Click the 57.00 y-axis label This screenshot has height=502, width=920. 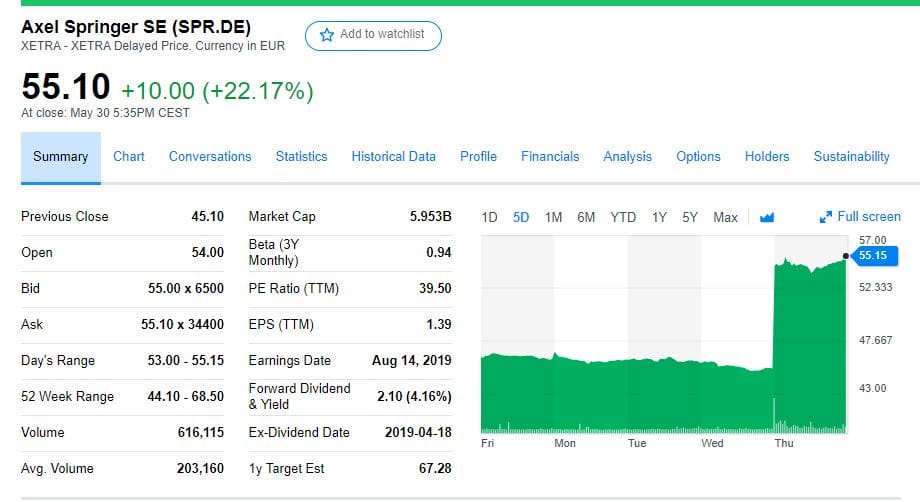(872, 240)
